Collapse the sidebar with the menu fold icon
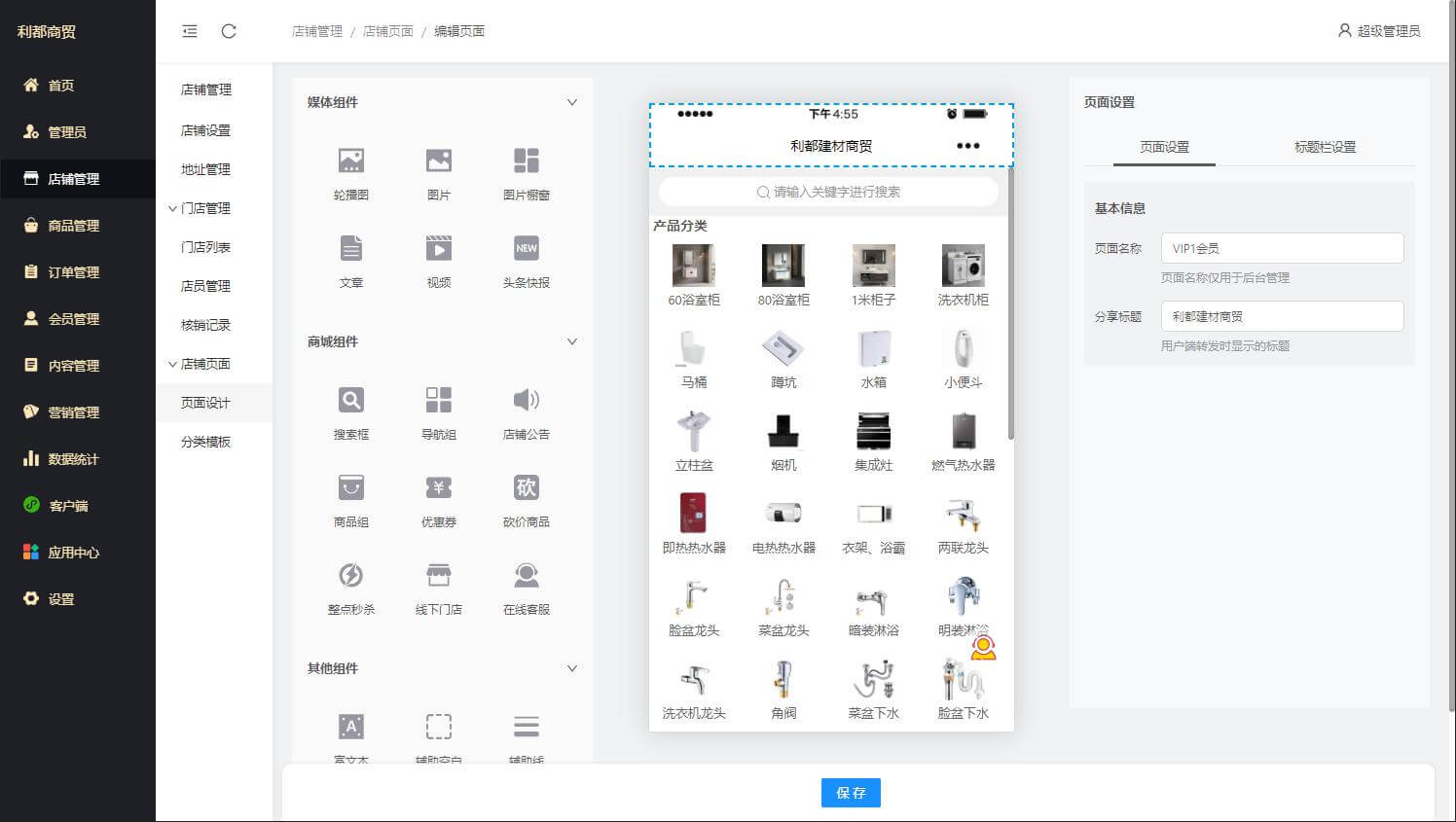 point(190,31)
